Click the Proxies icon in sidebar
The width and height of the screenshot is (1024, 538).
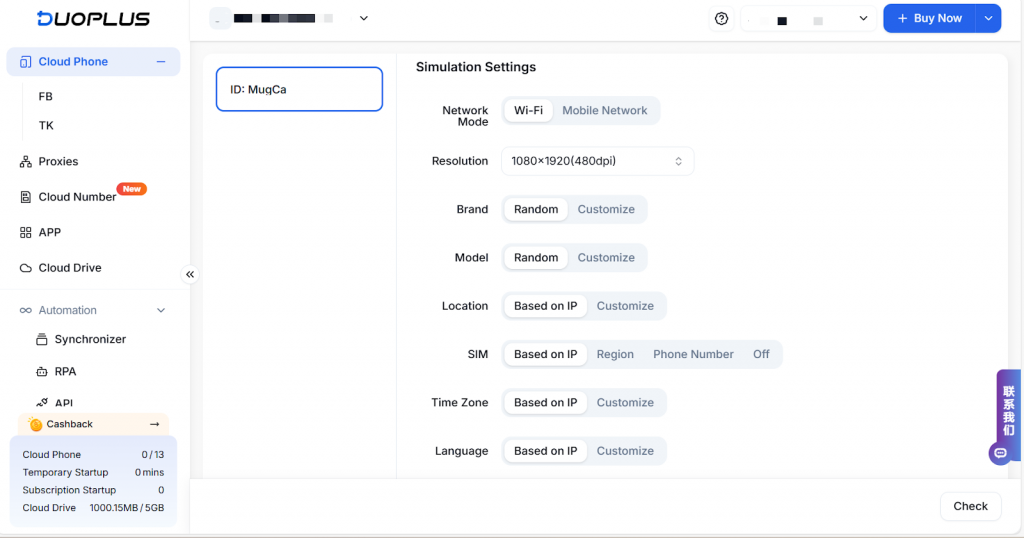26,162
